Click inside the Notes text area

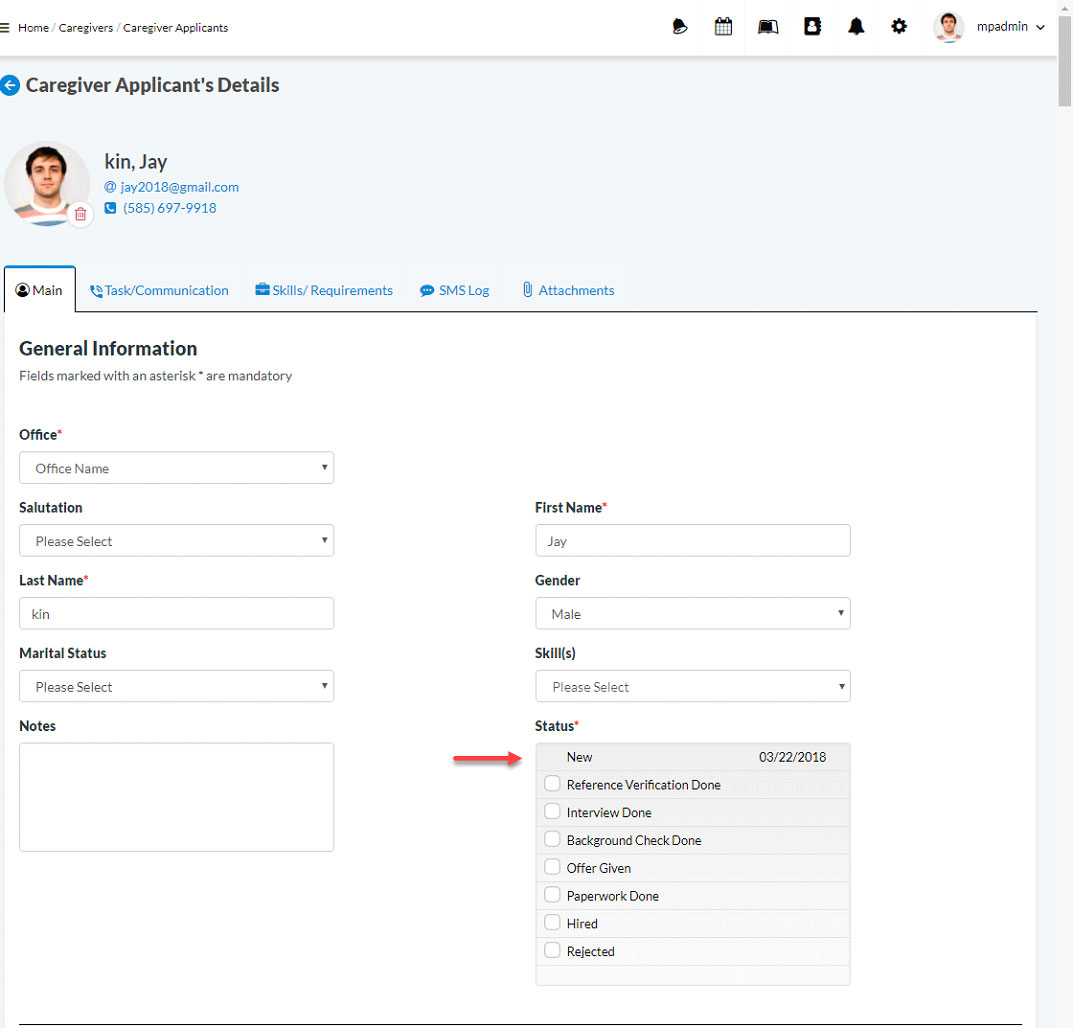pyautogui.click(x=176, y=796)
